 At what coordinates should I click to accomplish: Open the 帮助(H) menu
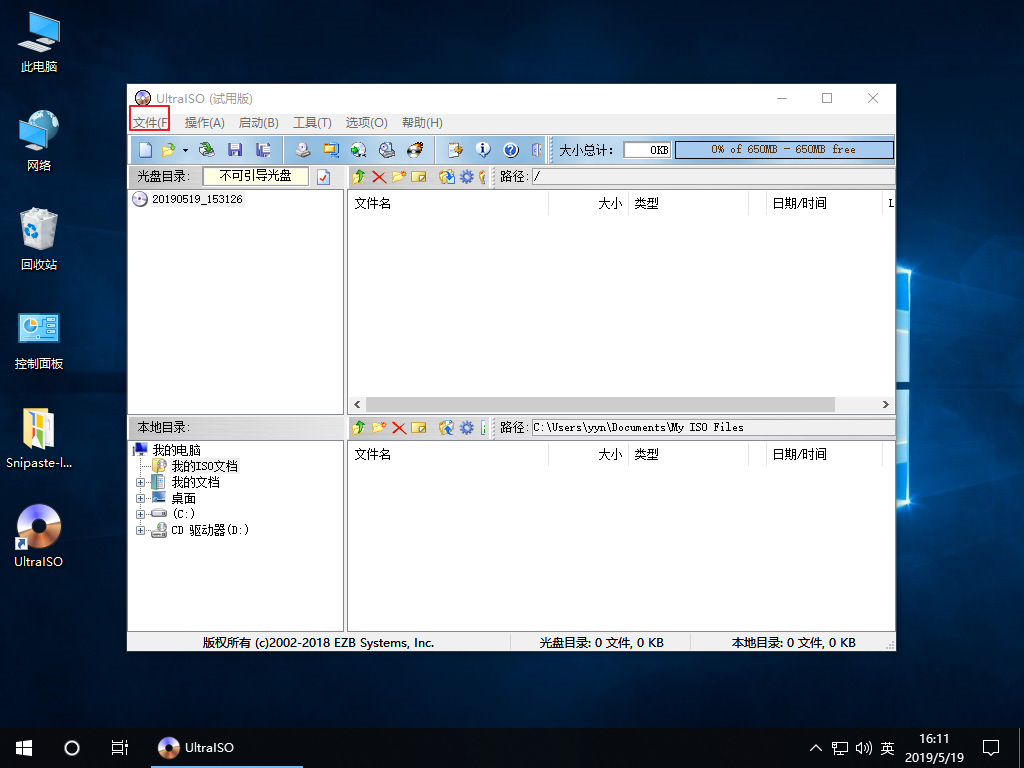[422, 123]
